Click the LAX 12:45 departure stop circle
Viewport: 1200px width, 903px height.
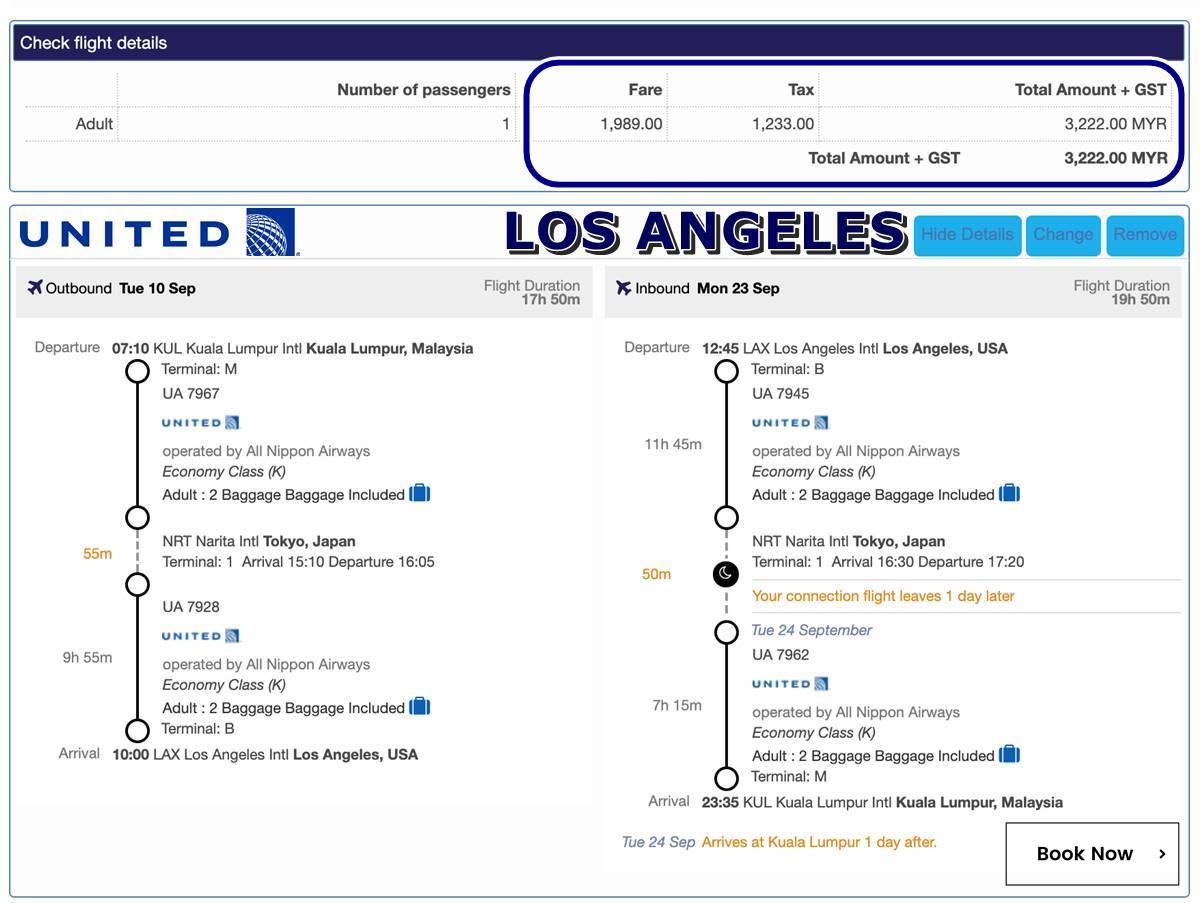click(727, 372)
